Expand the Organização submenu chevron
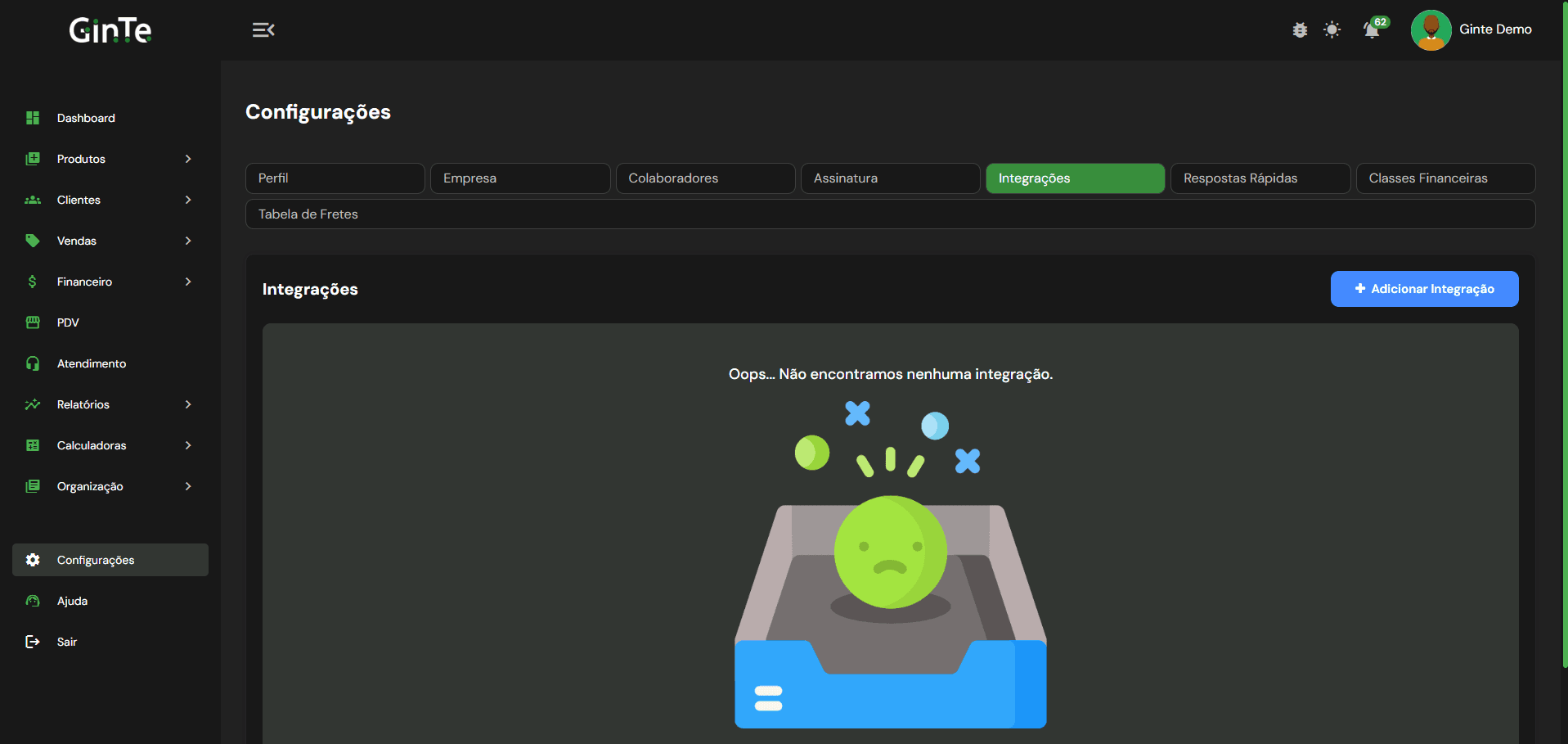Image resolution: width=1568 pixels, height=744 pixels. click(188, 486)
